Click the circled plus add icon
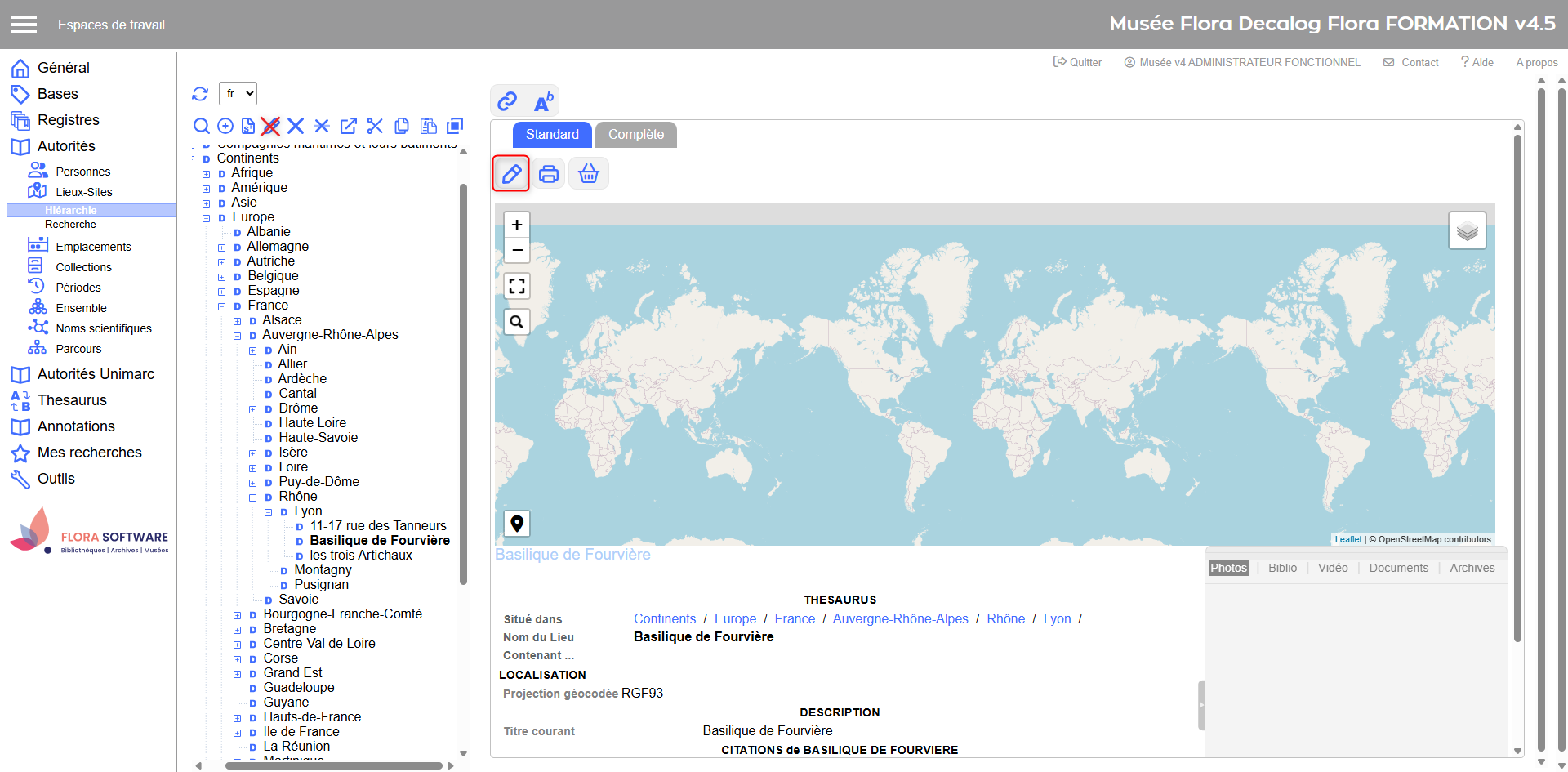 (225, 126)
